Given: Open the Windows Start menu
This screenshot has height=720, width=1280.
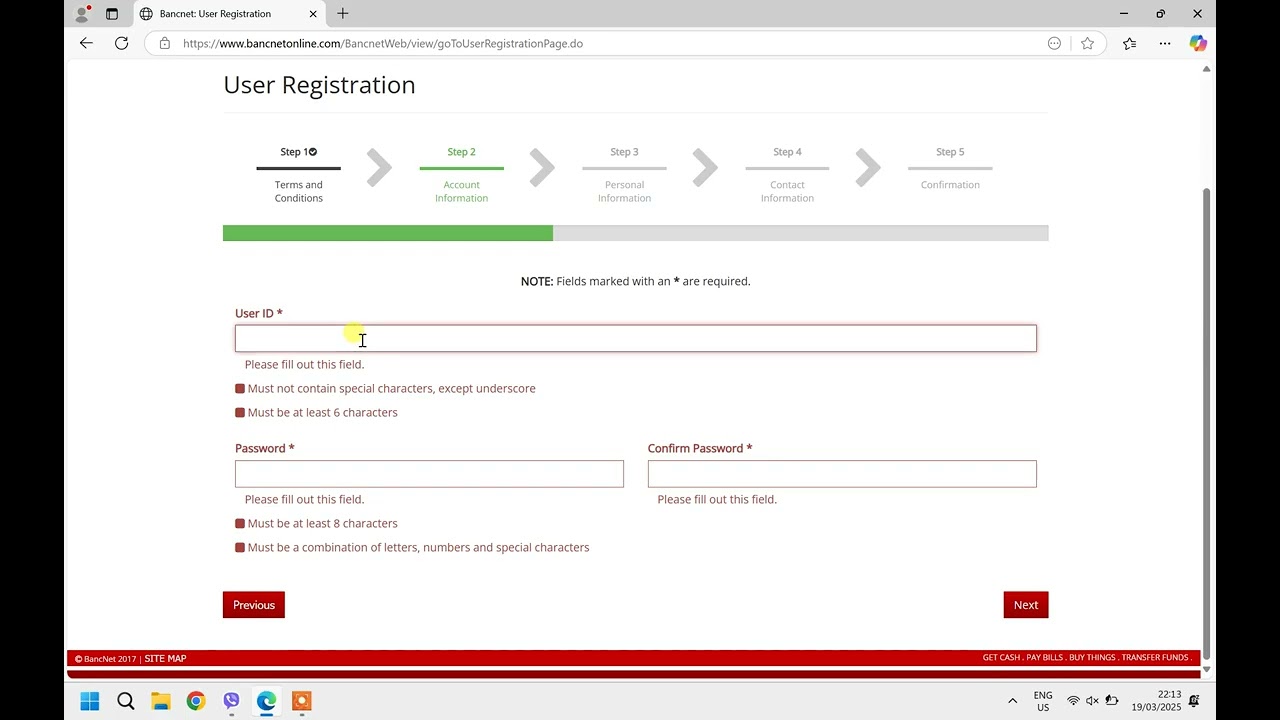Looking at the screenshot, I should [x=90, y=701].
